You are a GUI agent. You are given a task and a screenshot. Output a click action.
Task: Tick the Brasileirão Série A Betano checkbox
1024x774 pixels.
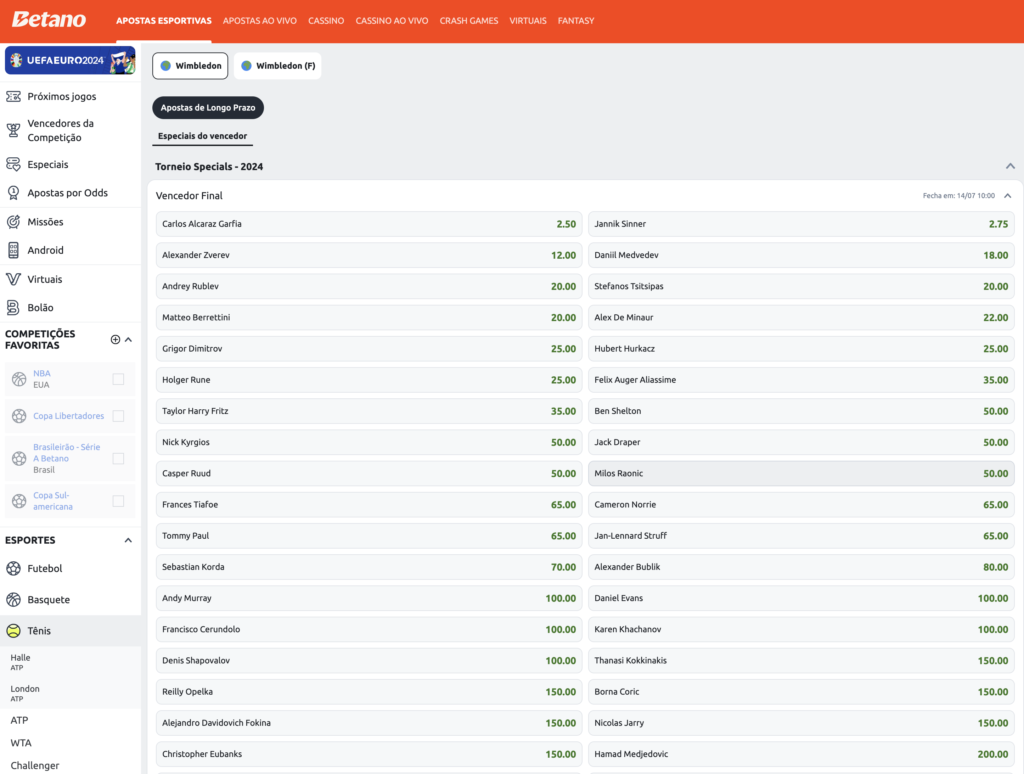pyautogui.click(x=118, y=459)
